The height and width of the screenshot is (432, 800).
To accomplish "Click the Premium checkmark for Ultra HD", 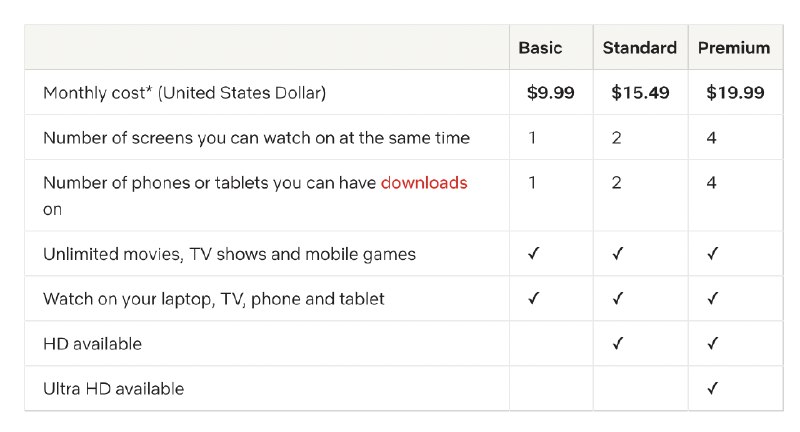I will click(712, 389).
